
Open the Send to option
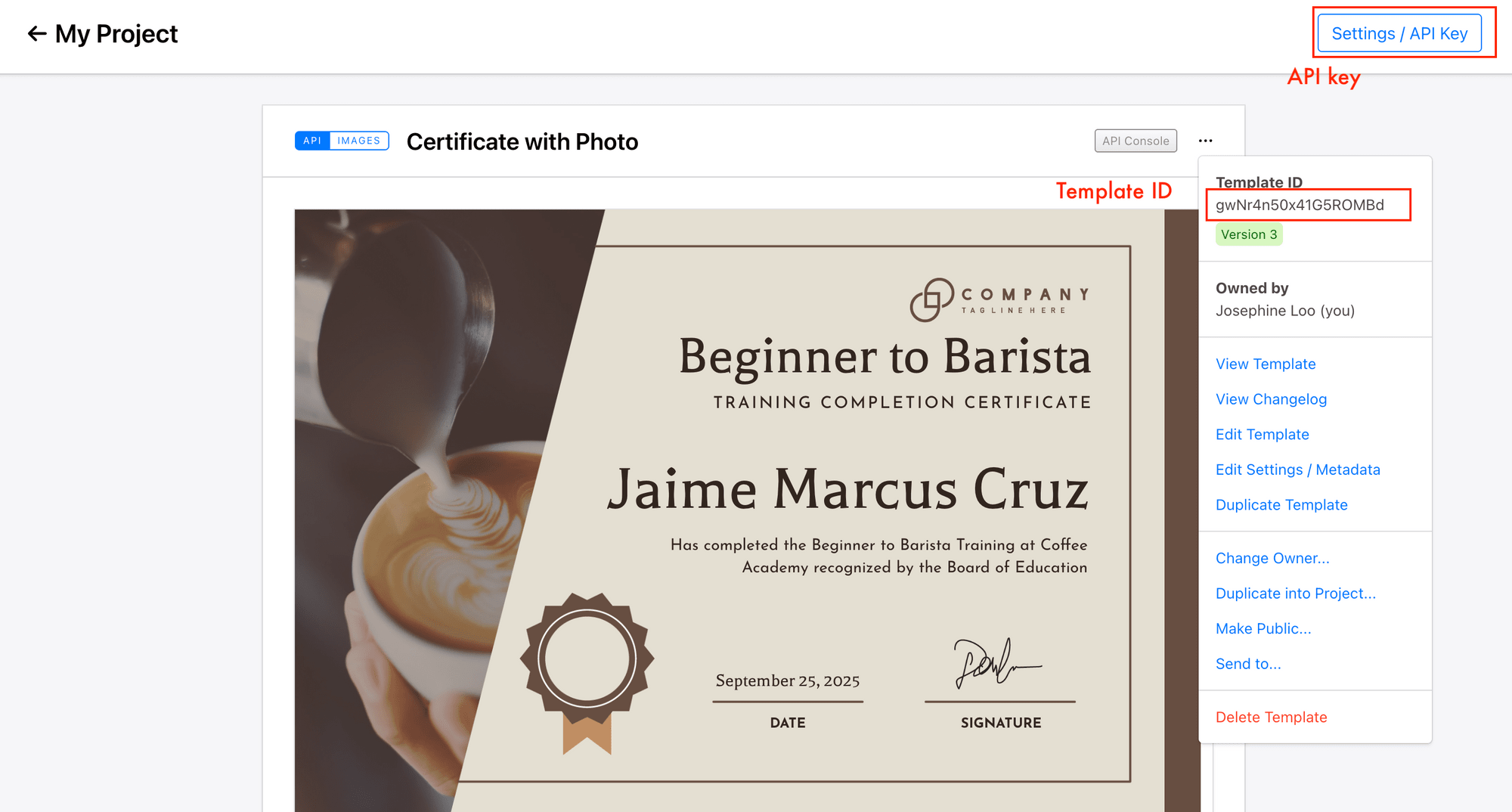pos(1248,664)
